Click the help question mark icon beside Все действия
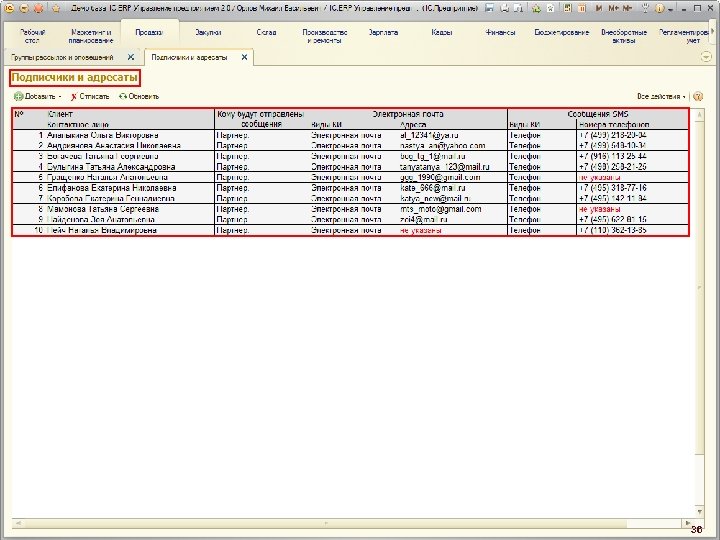Screen dimensions: 720x540 [x=698, y=96]
